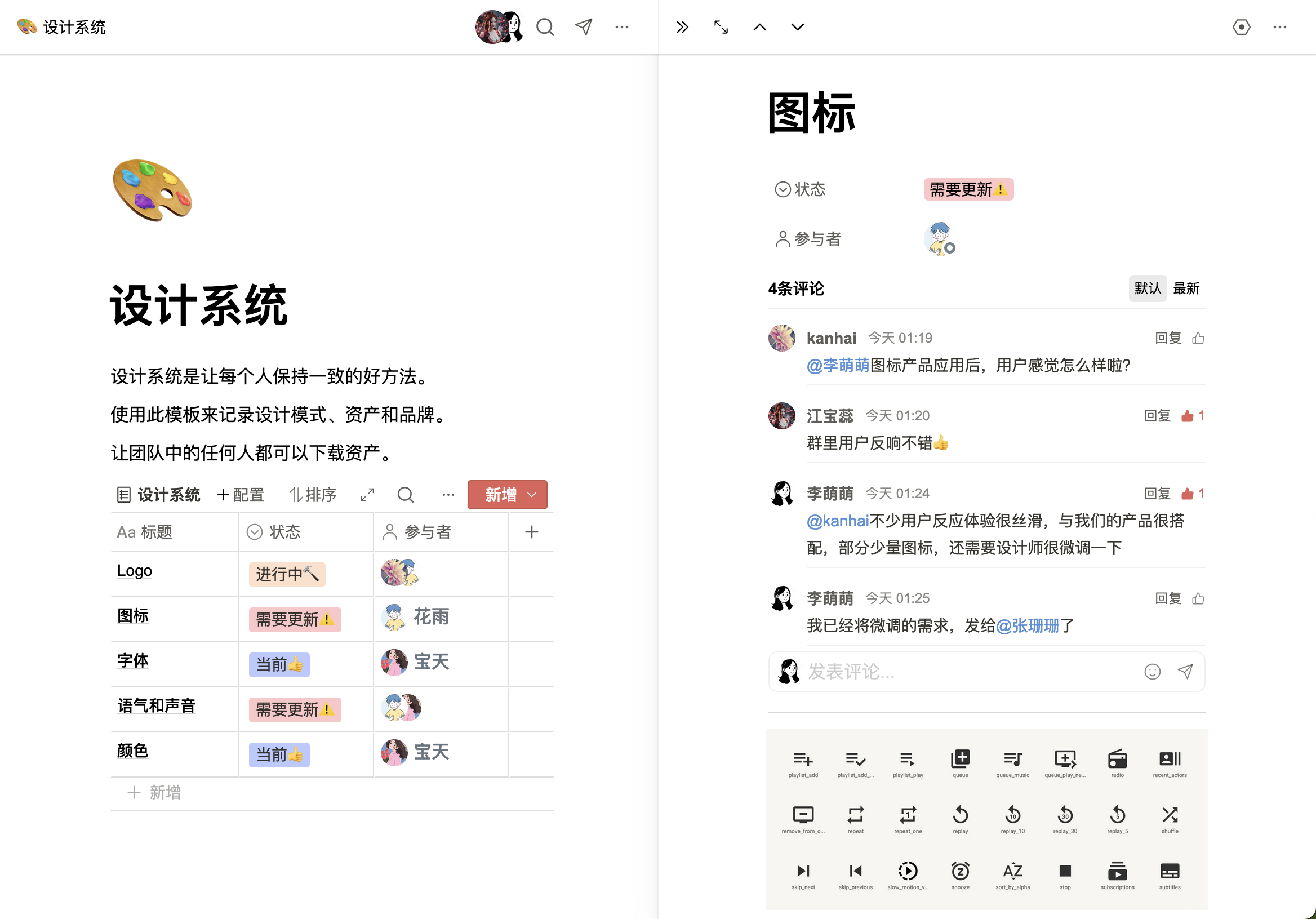Open 需要更新 status for 图标 row
The width and height of the screenshot is (1316, 919).
(x=295, y=619)
